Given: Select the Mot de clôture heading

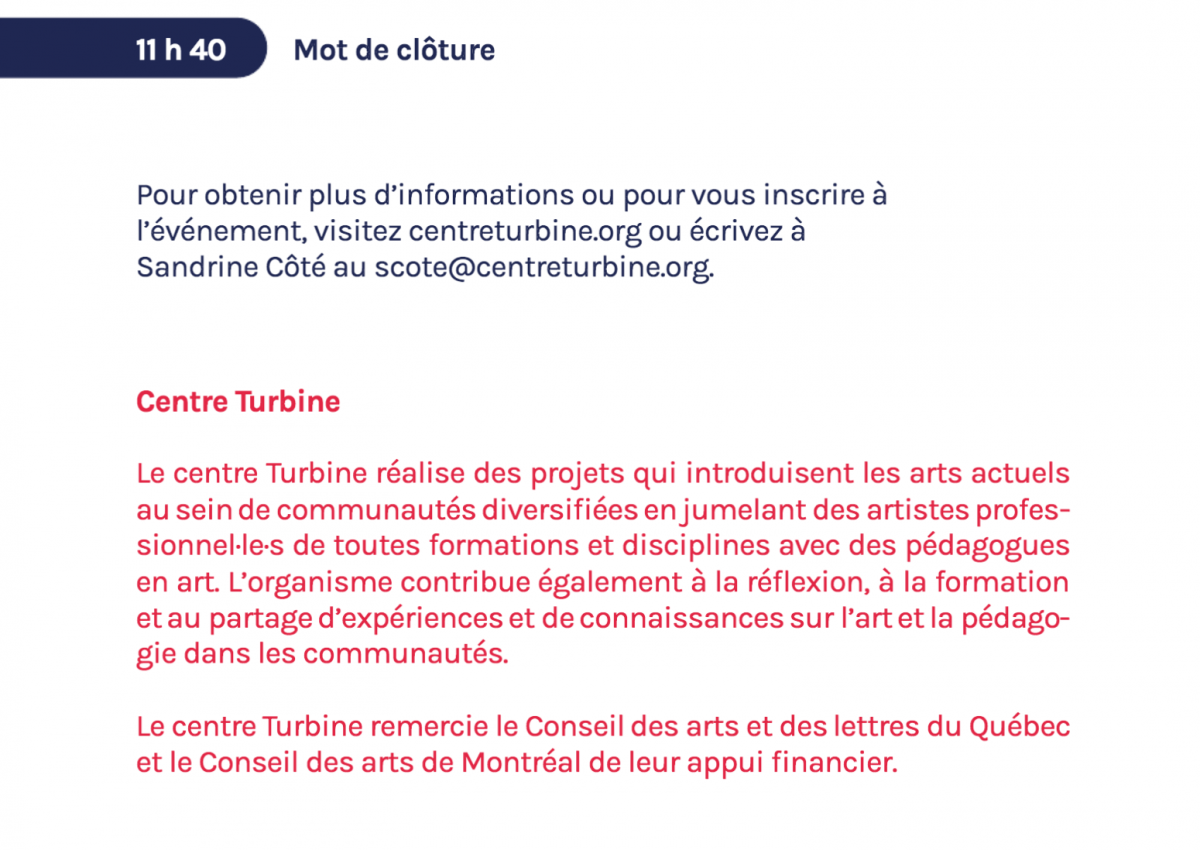Looking at the screenshot, I should pos(394,49).
